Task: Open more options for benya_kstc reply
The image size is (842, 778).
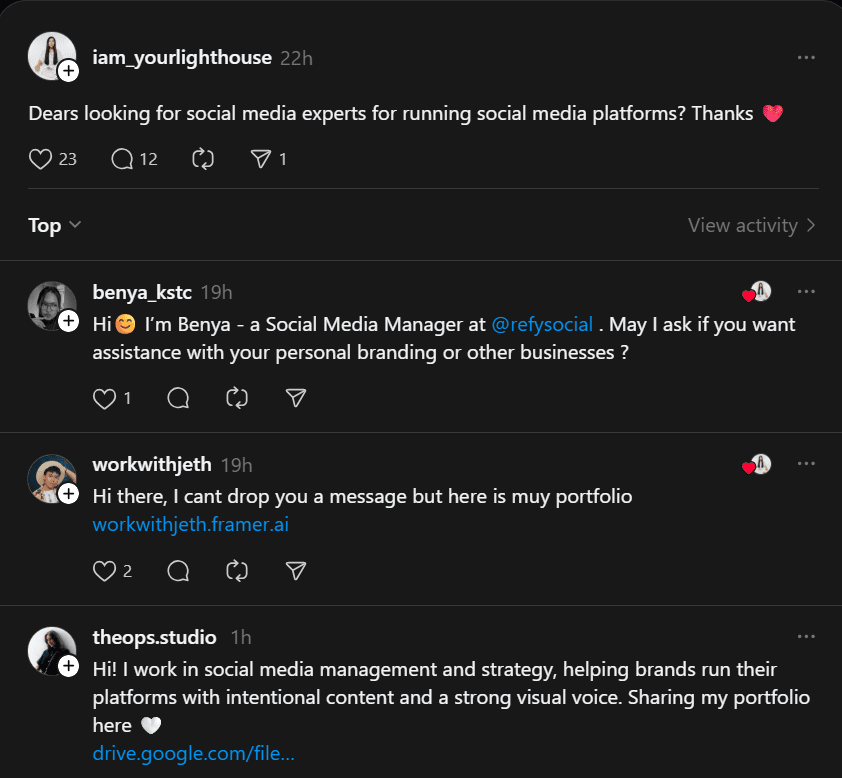Action: click(x=806, y=292)
